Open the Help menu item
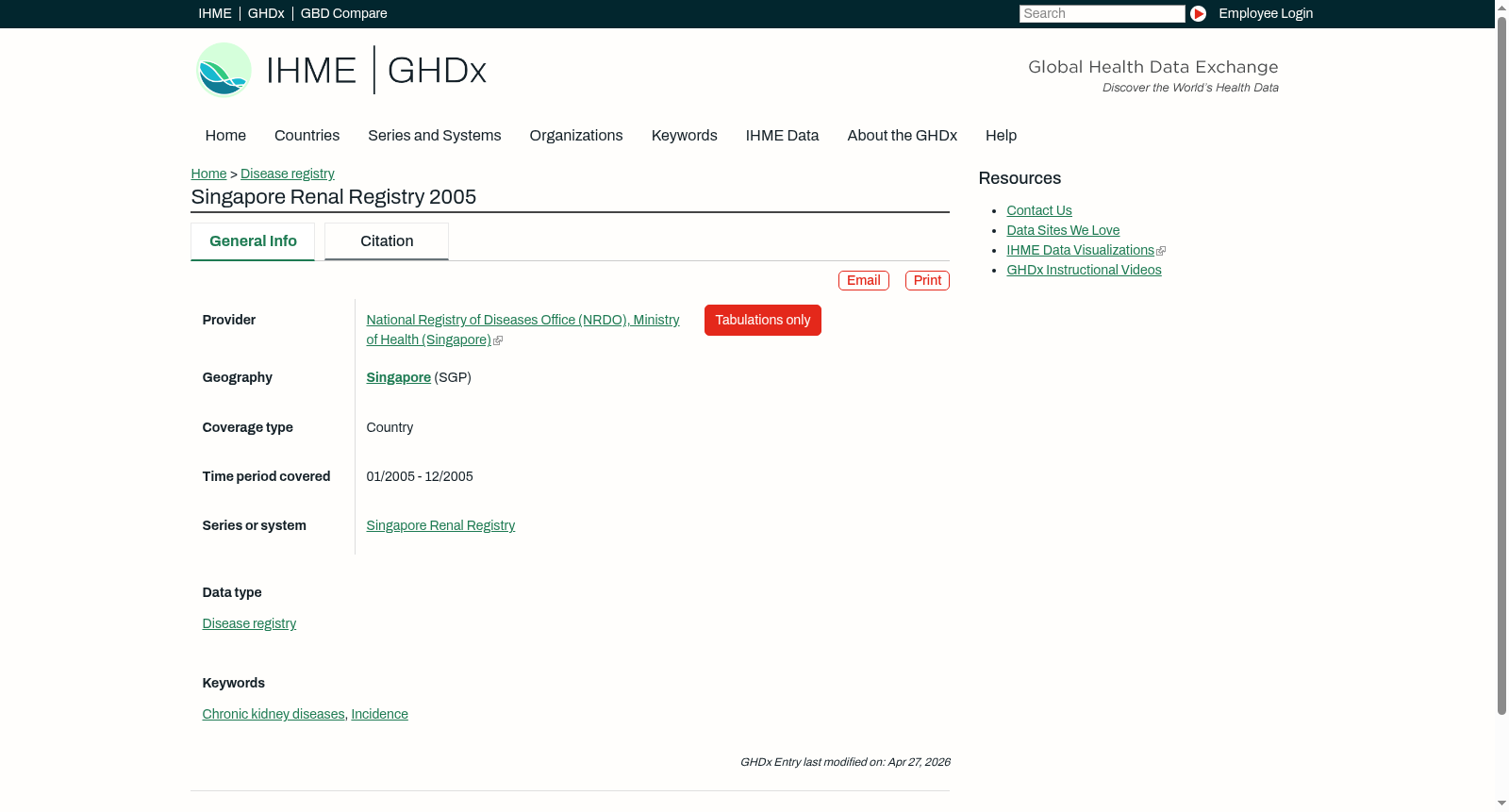 [x=1001, y=136]
